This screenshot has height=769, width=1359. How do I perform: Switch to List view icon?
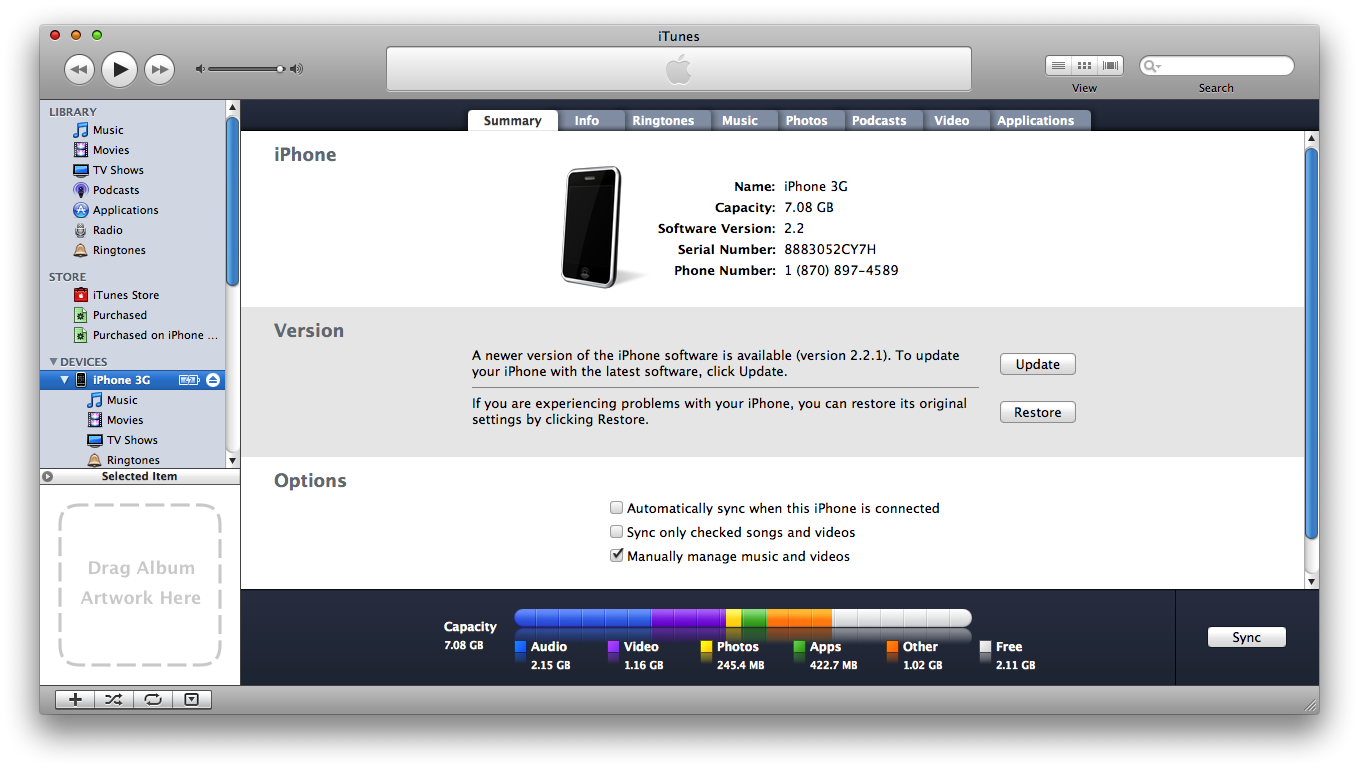click(1058, 66)
